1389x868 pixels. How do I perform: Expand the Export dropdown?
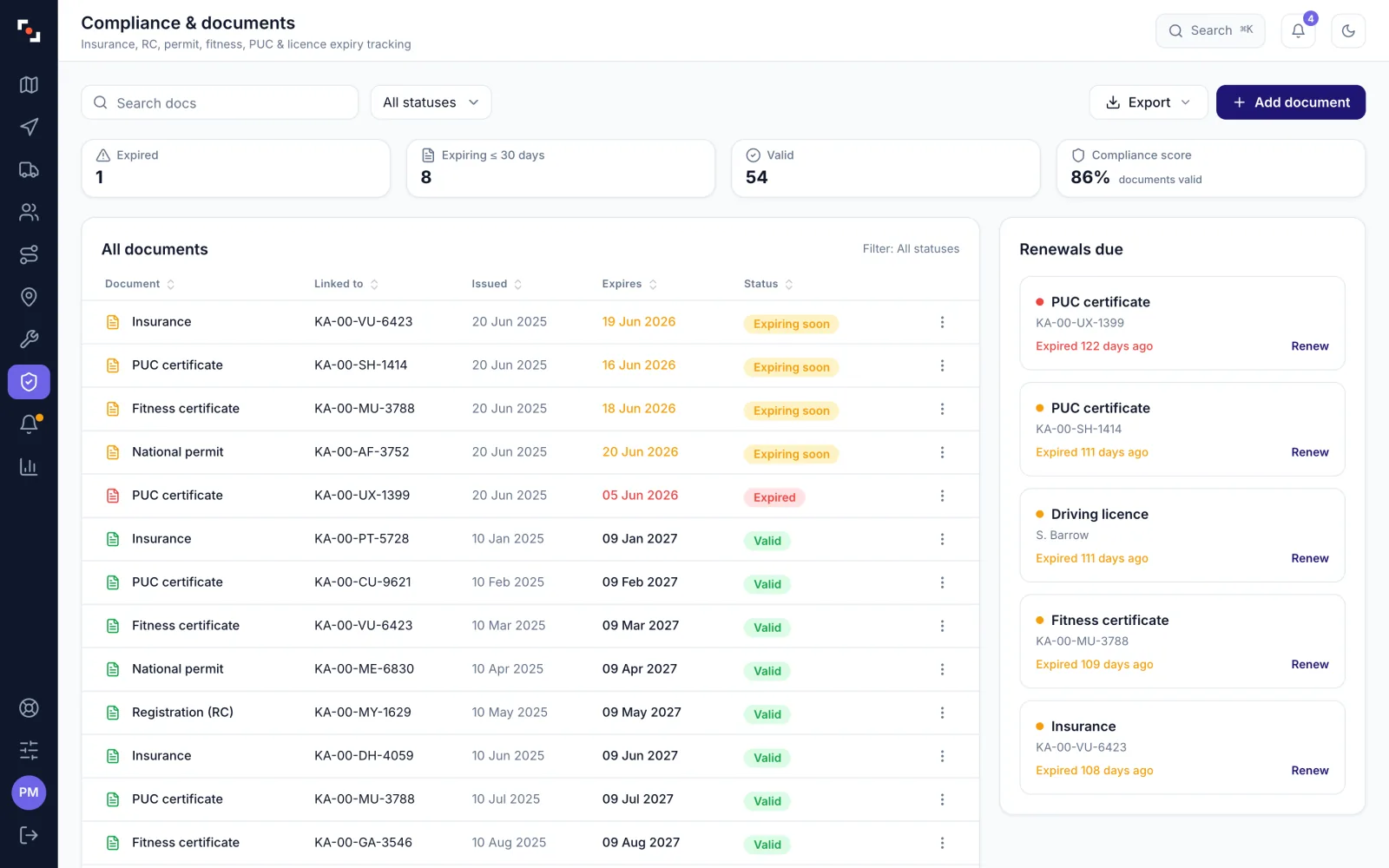1148,102
